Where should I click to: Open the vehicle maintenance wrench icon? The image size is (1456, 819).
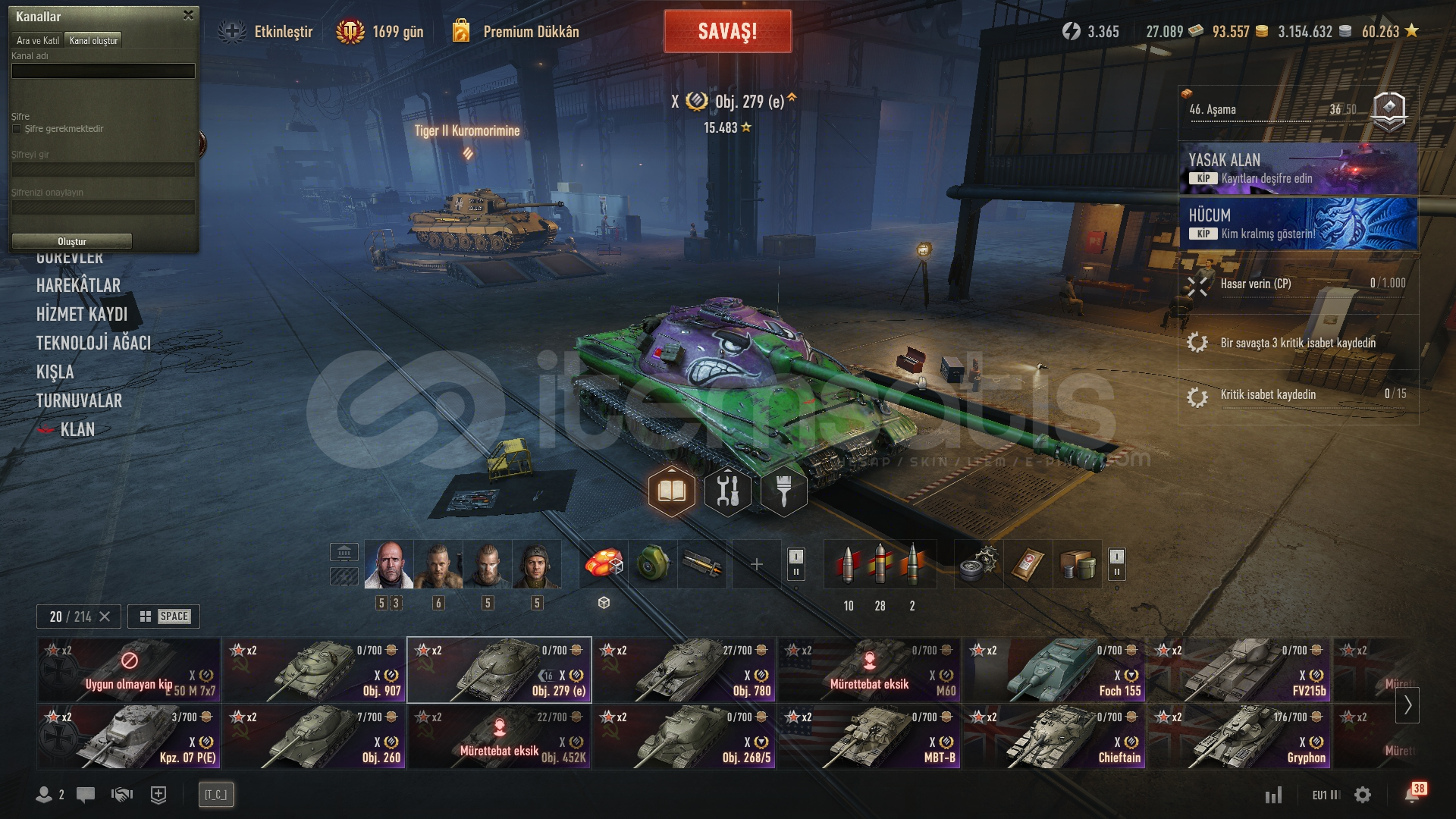[727, 491]
